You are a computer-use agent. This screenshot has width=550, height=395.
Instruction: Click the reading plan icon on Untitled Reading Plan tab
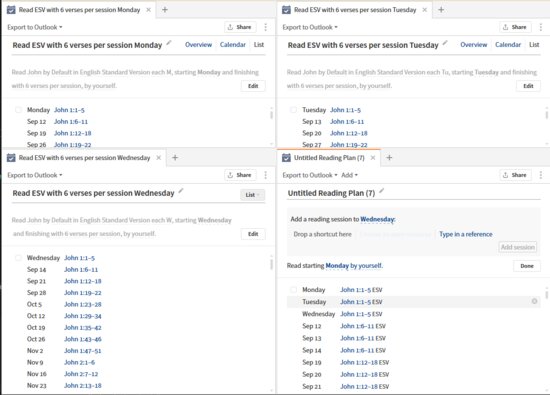tap(286, 158)
